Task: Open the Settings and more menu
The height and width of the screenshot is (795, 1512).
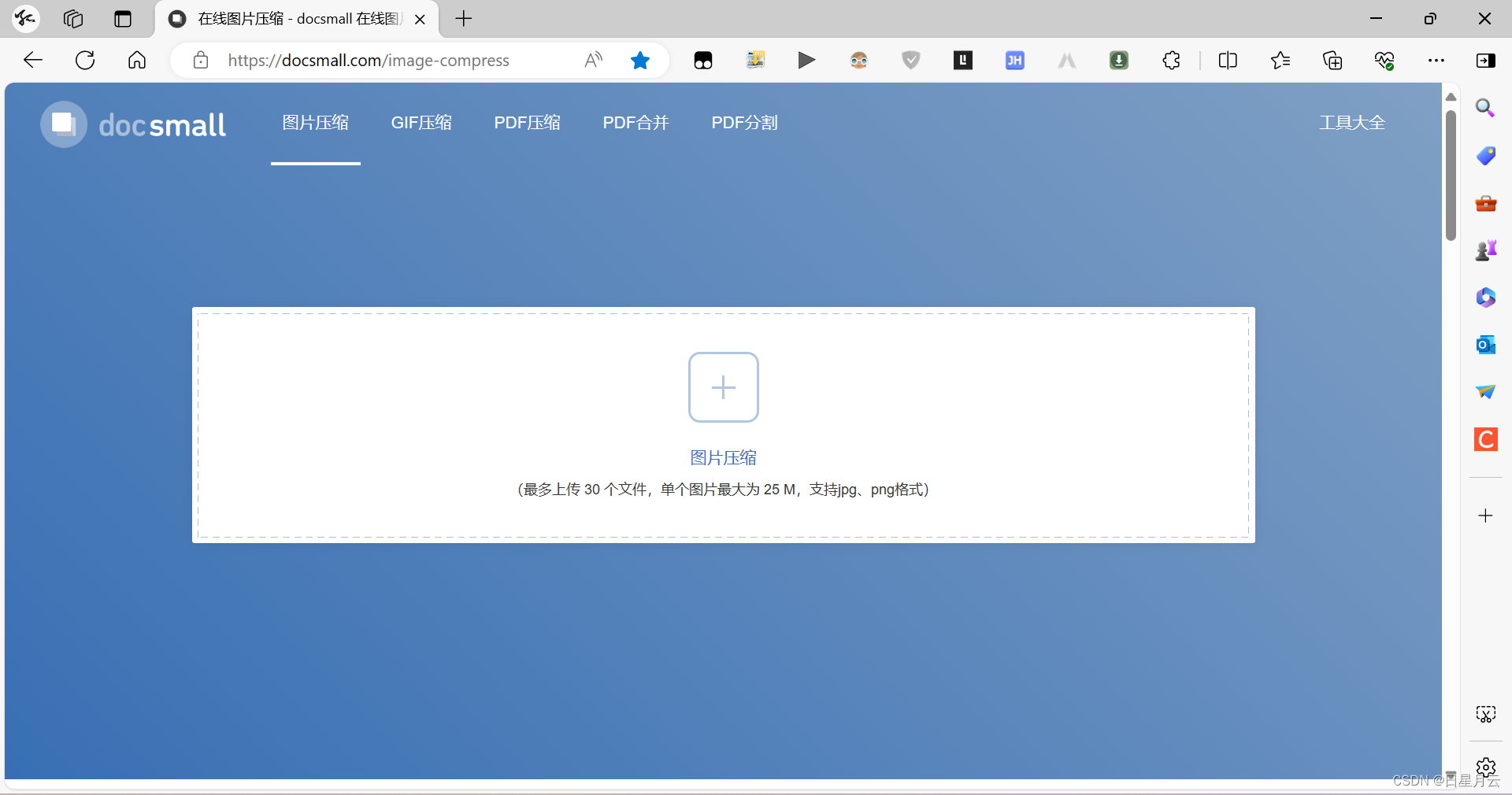Action: (x=1437, y=61)
